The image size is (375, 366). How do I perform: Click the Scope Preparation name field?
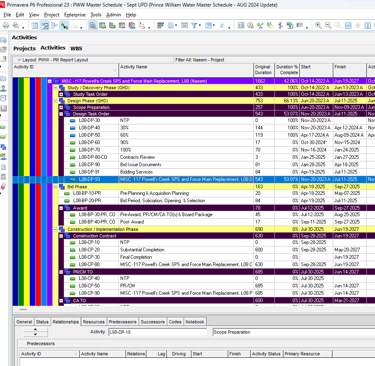point(293,332)
